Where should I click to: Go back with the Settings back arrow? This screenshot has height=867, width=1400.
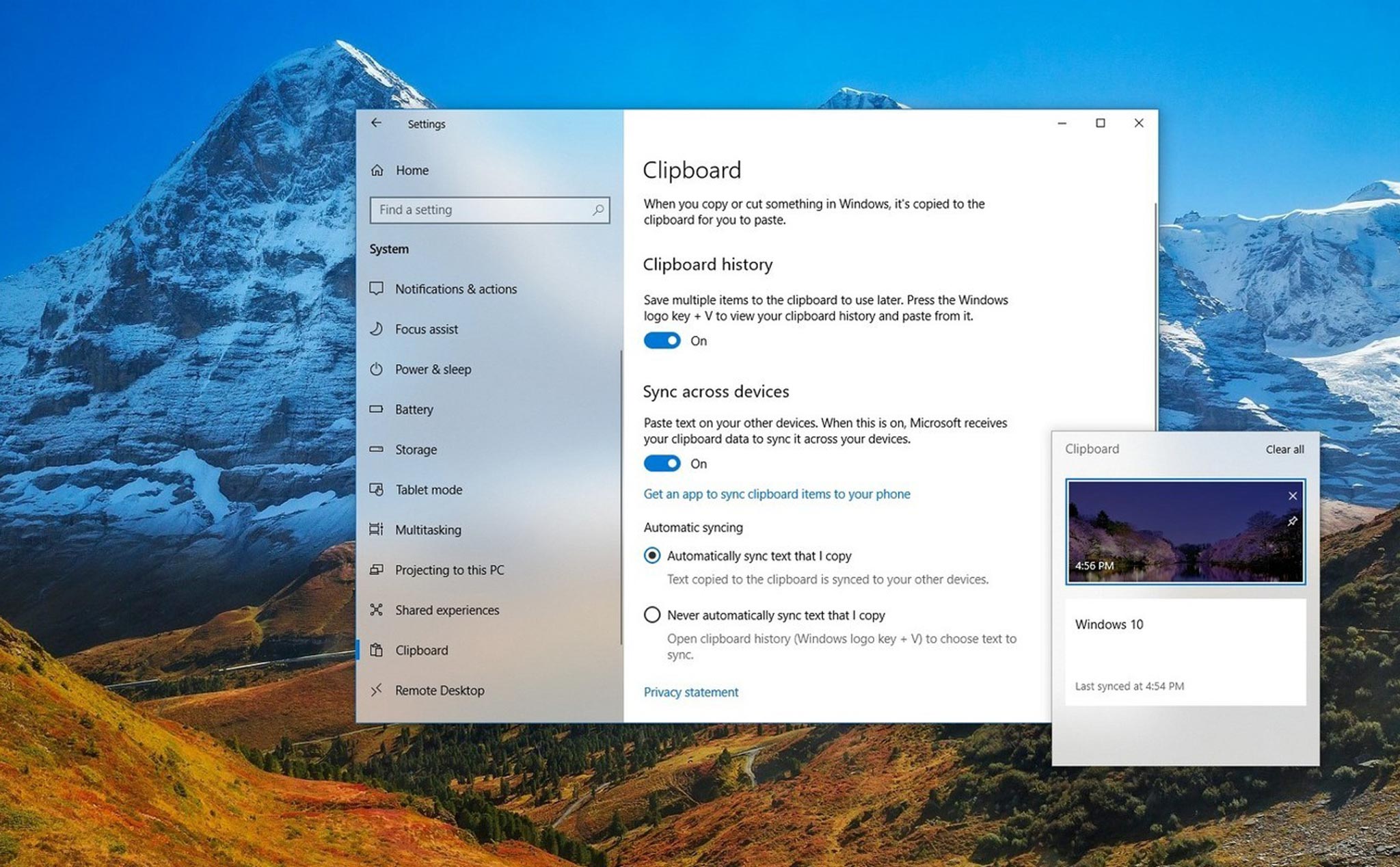pyautogui.click(x=377, y=123)
